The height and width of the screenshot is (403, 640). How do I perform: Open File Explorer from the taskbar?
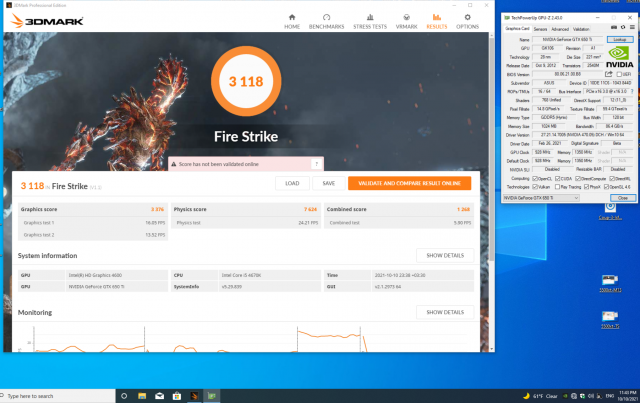tap(142, 396)
